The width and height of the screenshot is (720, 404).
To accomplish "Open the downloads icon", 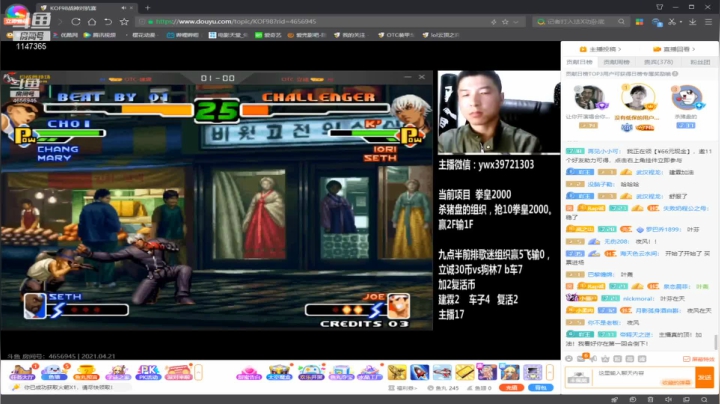I will click(x=692, y=22).
